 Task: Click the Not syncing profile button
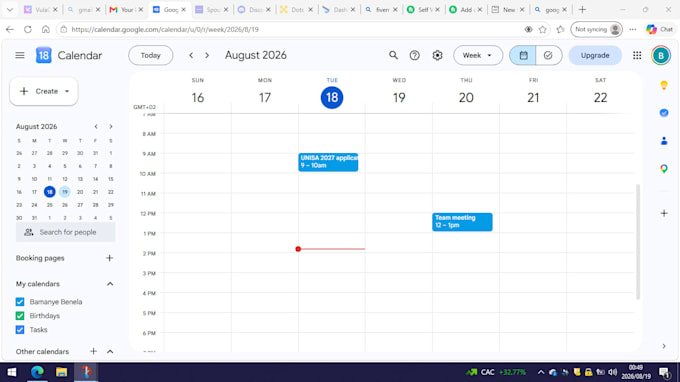click(597, 29)
